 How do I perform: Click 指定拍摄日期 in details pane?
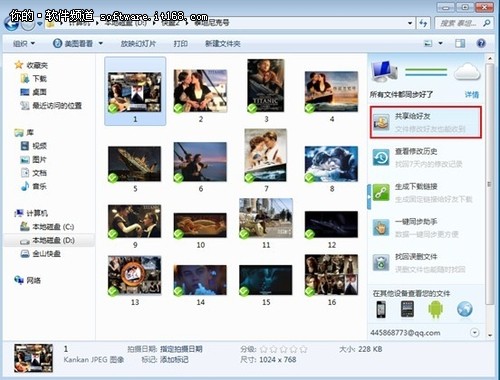[181, 349]
